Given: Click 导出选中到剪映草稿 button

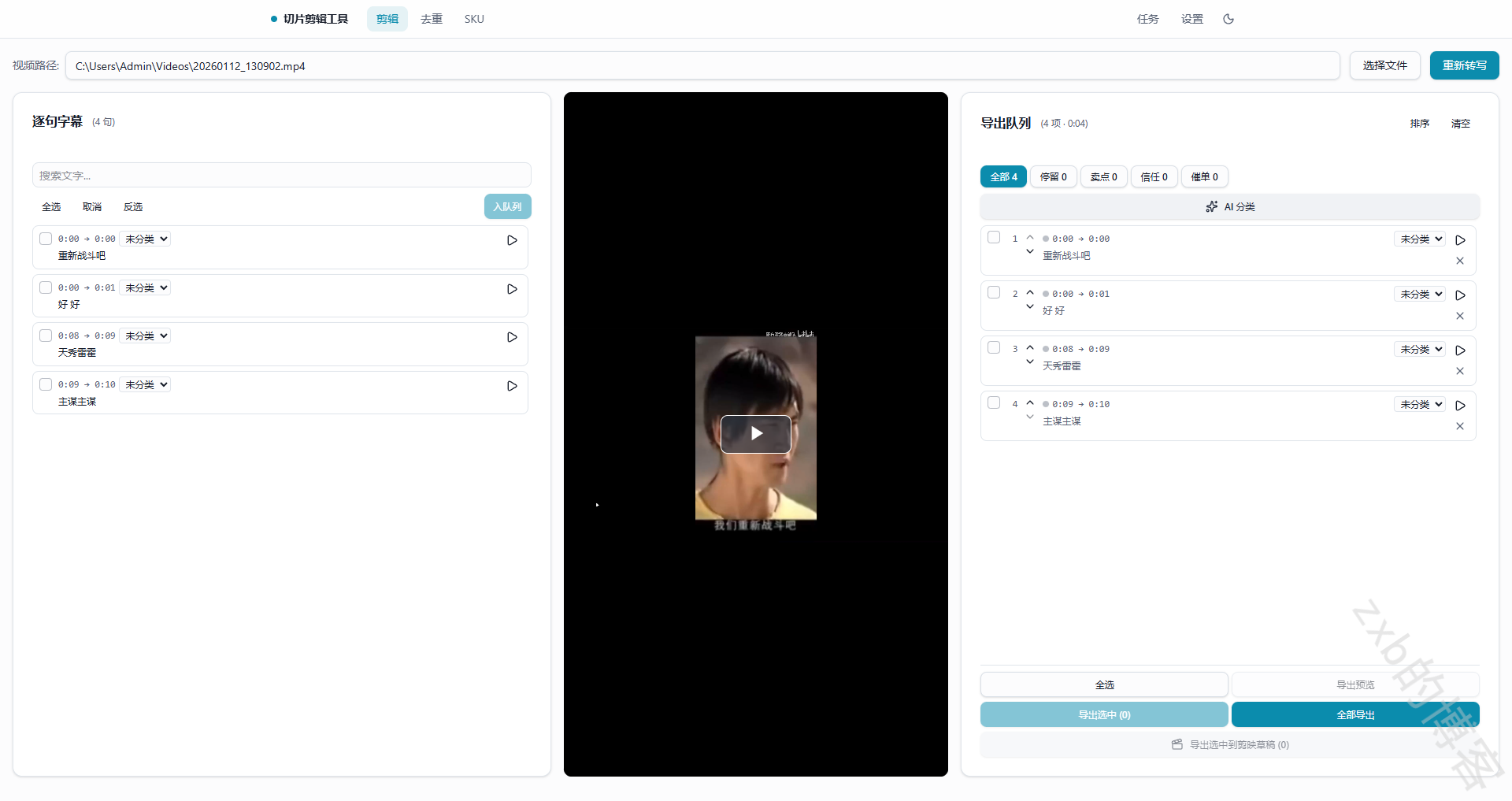Looking at the screenshot, I should 1230,744.
